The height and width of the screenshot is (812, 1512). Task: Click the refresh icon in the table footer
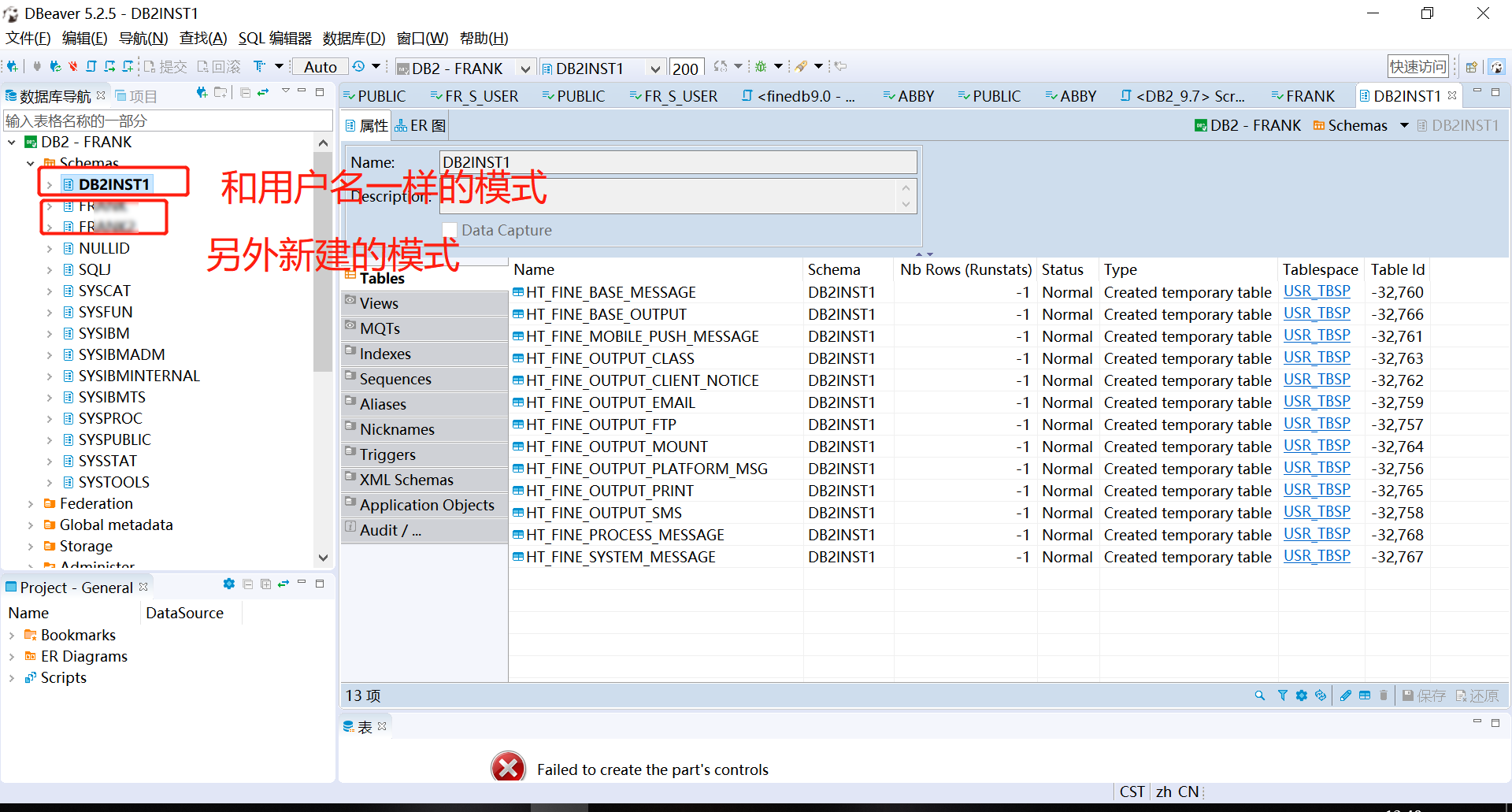(1321, 695)
